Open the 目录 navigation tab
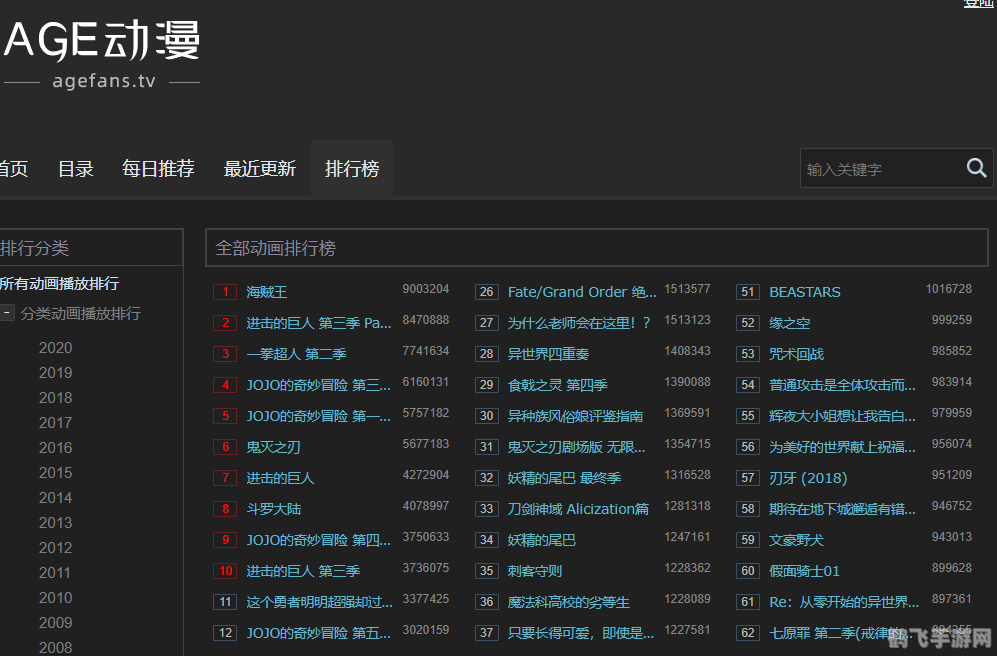The width and height of the screenshot is (997, 656). click(76, 169)
